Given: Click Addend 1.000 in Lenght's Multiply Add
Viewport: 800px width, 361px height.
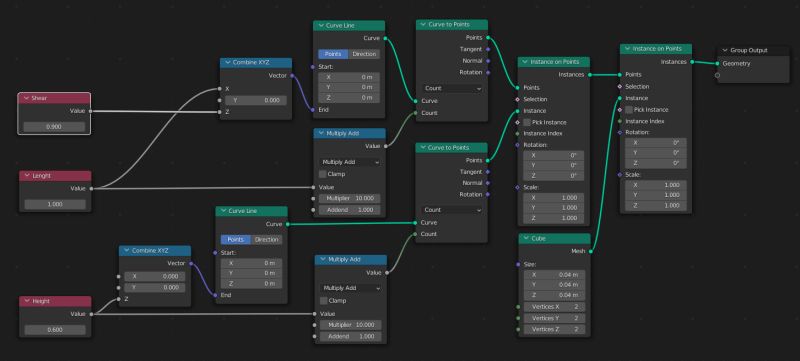Looking at the screenshot, I should pos(350,210).
